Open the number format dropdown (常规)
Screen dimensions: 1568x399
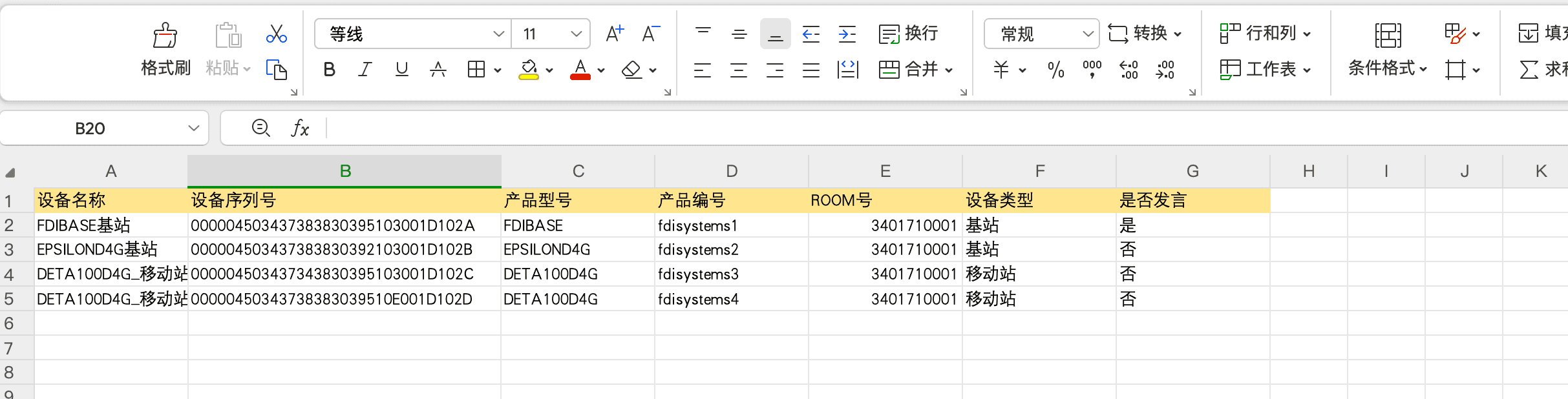coord(1088,34)
